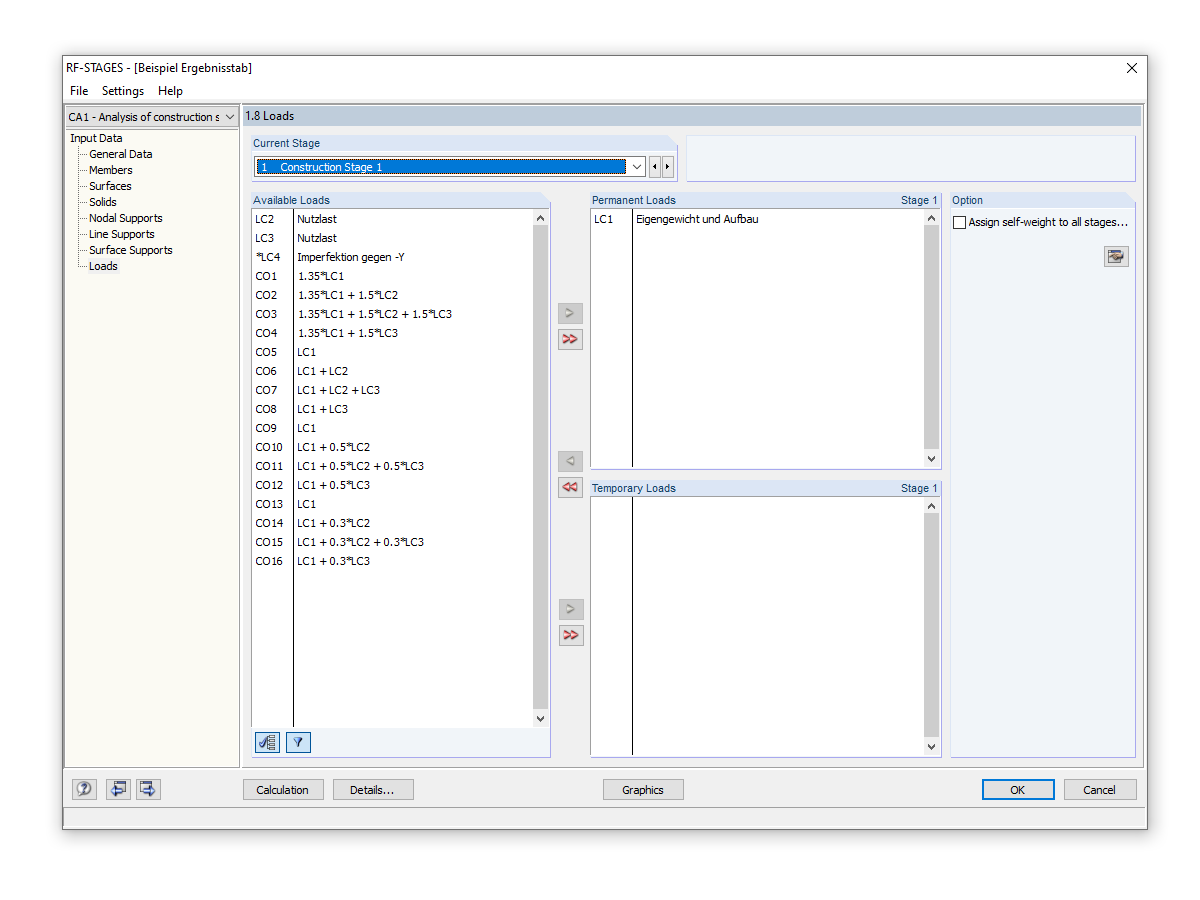The width and height of the screenshot is (1200, 900).
Task: Click the Calculation button
Action: point(283,790)
